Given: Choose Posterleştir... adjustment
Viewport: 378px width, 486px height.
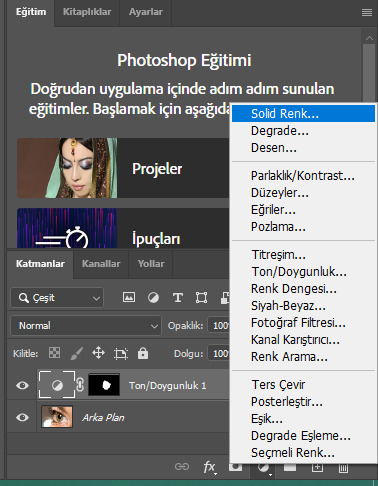Looking at the screenshot, I should pyautogui.click(x=303, y=402).
